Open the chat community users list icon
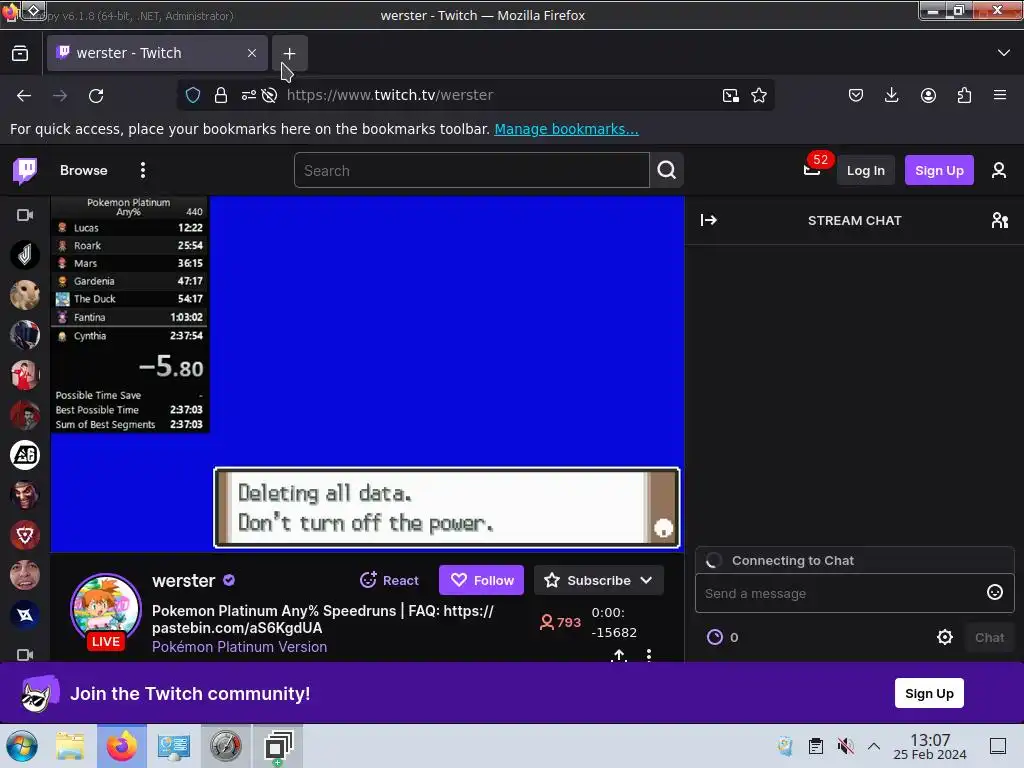The image size is (1024, 768). point(1000,220)
